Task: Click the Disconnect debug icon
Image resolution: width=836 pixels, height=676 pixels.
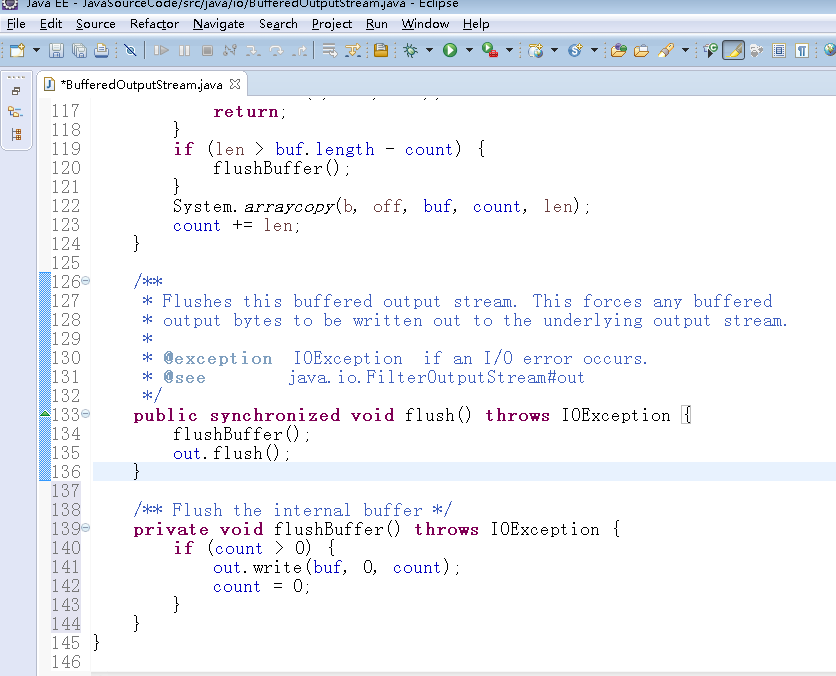Action: coord(230,50)
